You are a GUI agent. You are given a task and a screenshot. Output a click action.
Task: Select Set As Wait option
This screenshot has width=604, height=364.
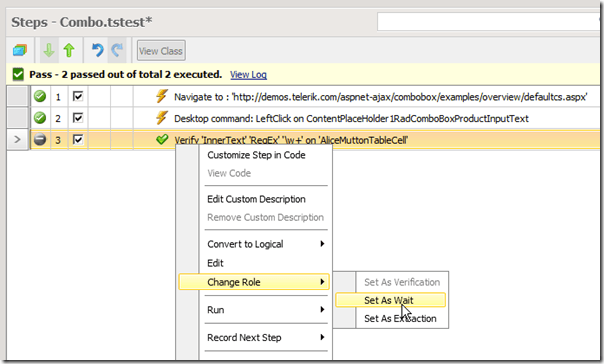point(391,300)
